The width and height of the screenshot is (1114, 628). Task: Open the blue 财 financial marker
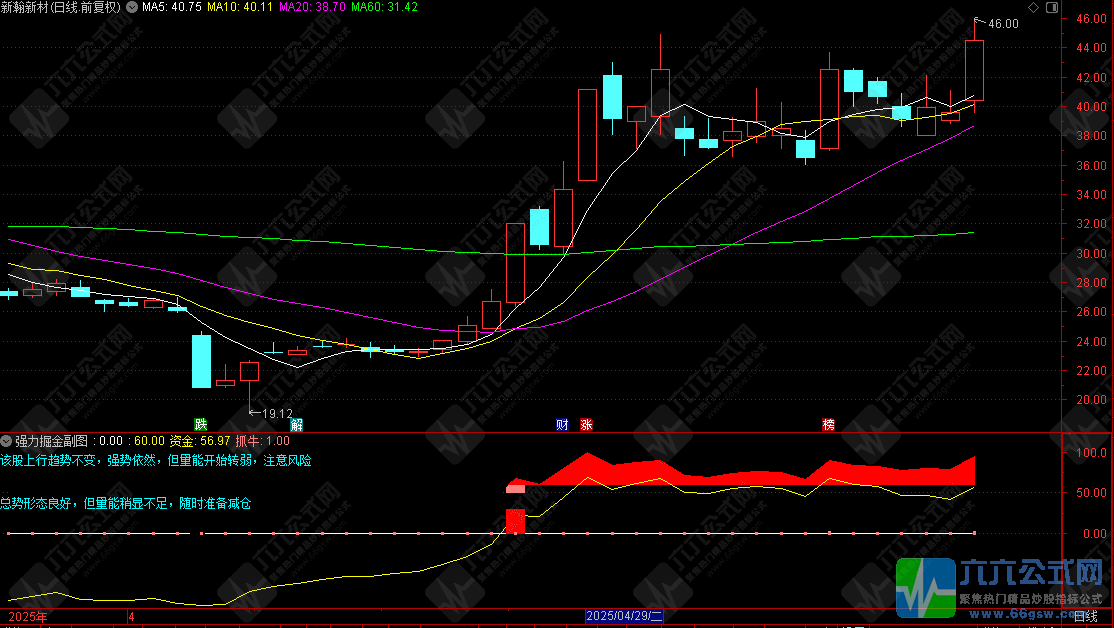tap(562, 424)
